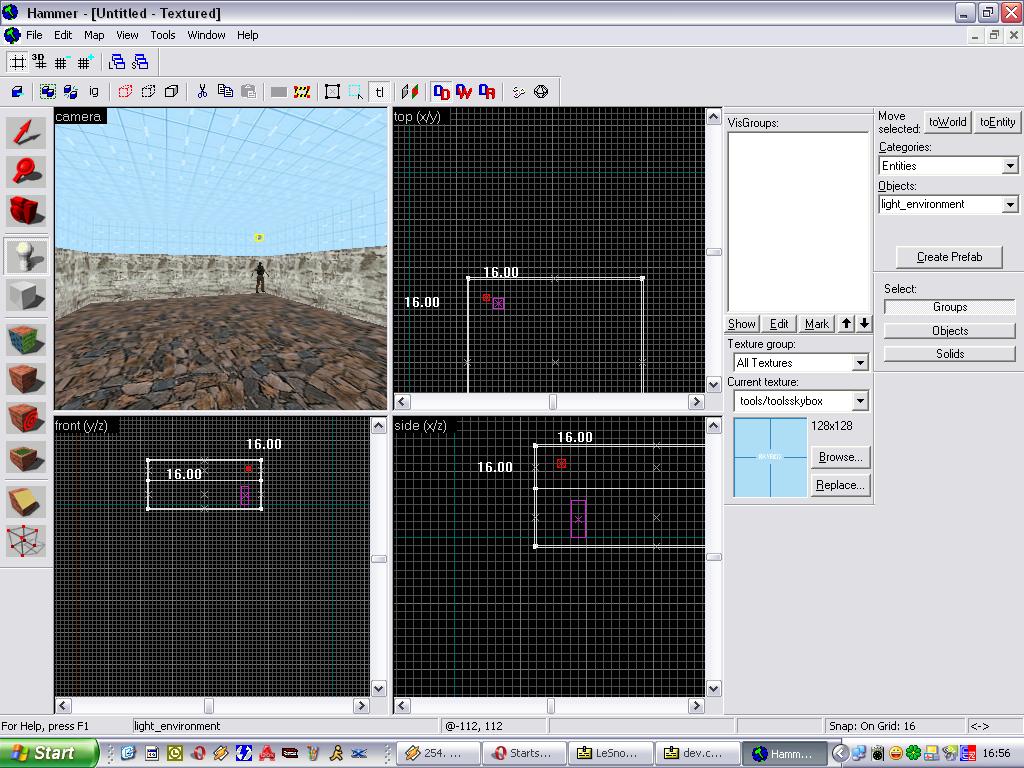Select the Vertex manipulation tool
Screen dimensions: 1024x768
point(26,541)
